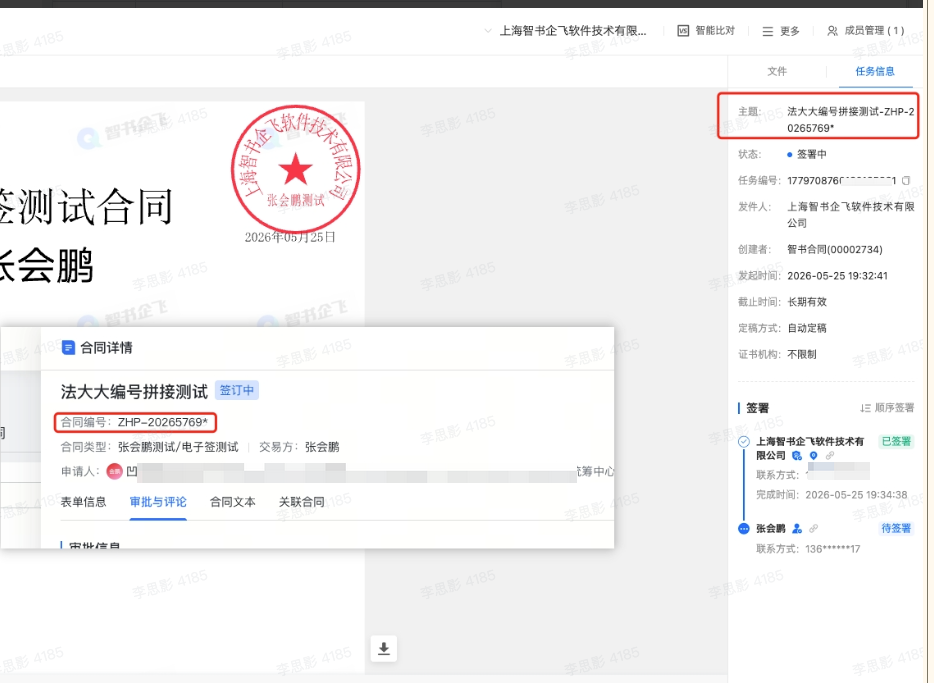Click the enterprise verification badge next to 限公司

(x=797, y=456)
